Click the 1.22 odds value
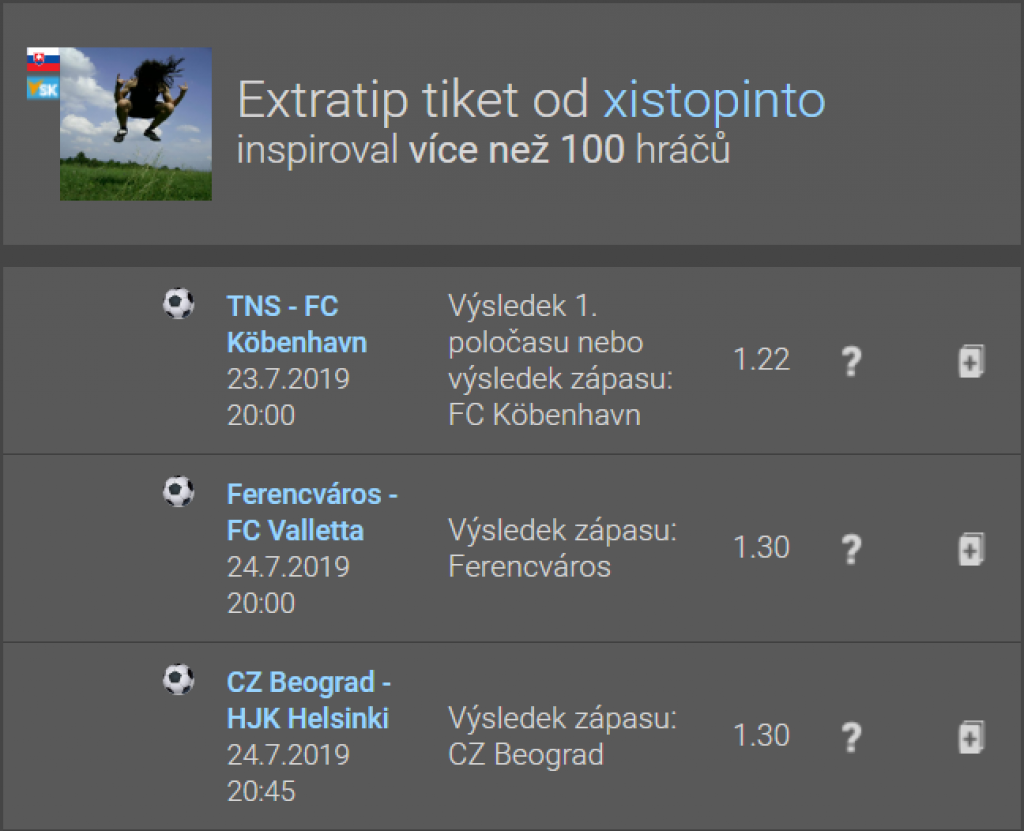This screenshot has width=1024, height=831. [762, 360]
